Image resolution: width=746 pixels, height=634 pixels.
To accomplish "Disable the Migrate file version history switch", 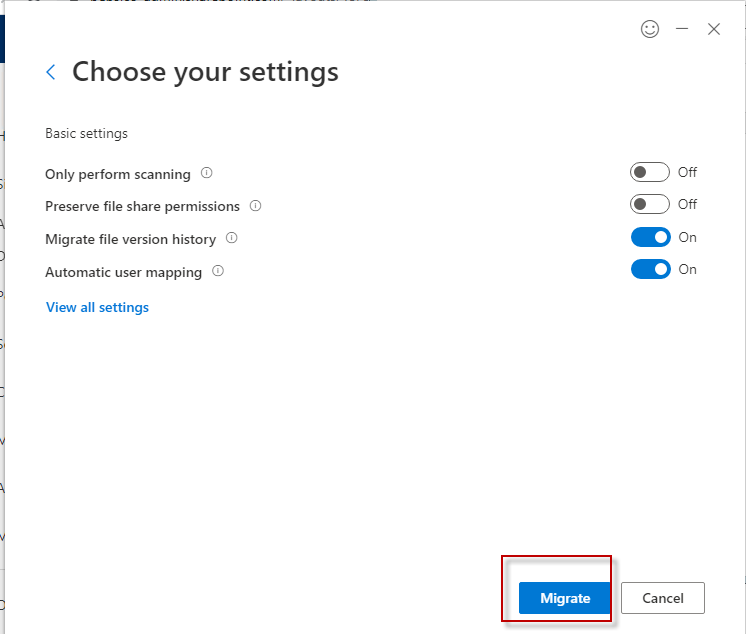I will [650, 237].
